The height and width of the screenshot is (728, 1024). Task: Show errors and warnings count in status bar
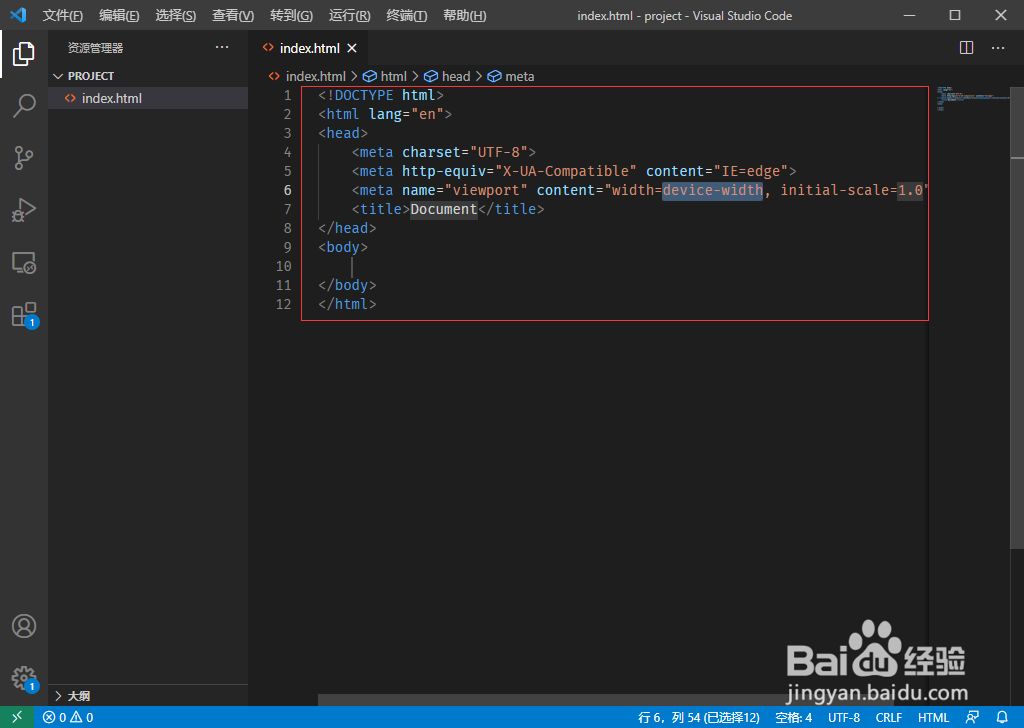tap(68, 717)
